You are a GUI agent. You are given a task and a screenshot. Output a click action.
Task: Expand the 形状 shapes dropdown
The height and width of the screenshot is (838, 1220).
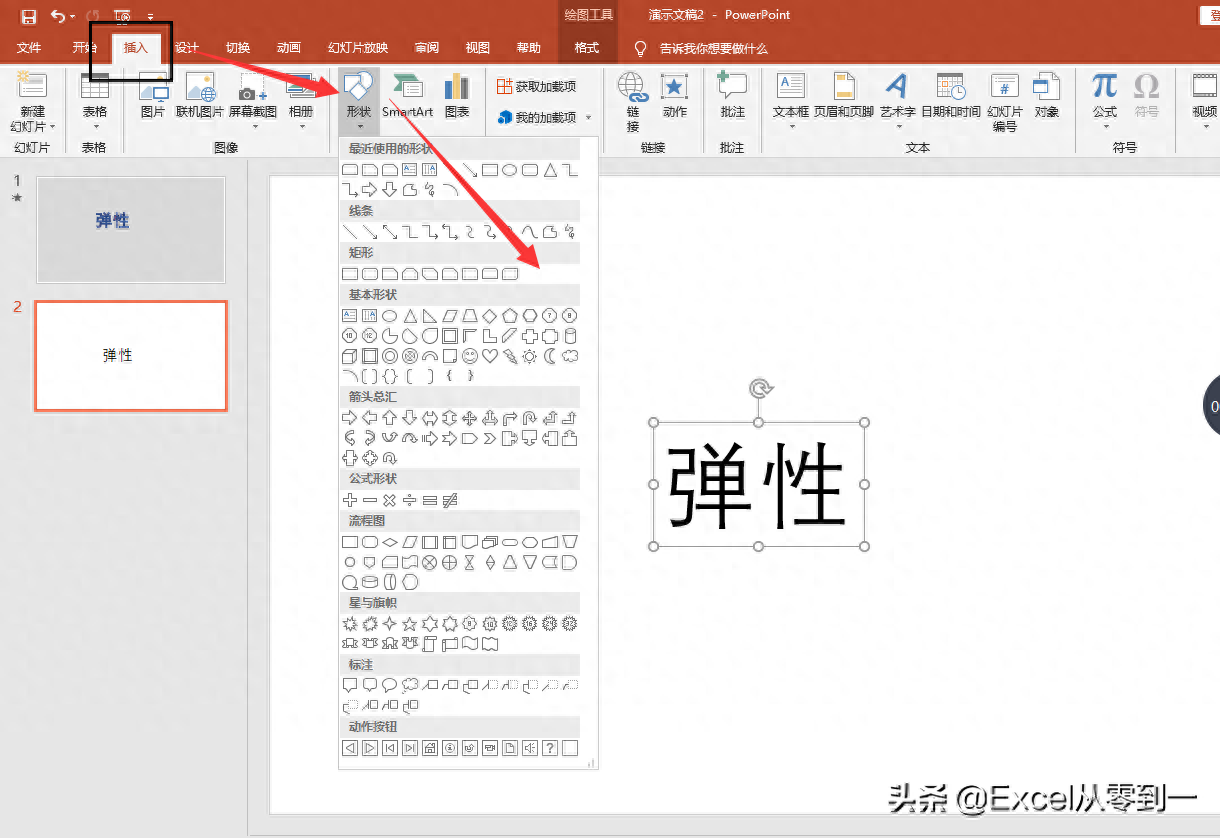[359, 126]
